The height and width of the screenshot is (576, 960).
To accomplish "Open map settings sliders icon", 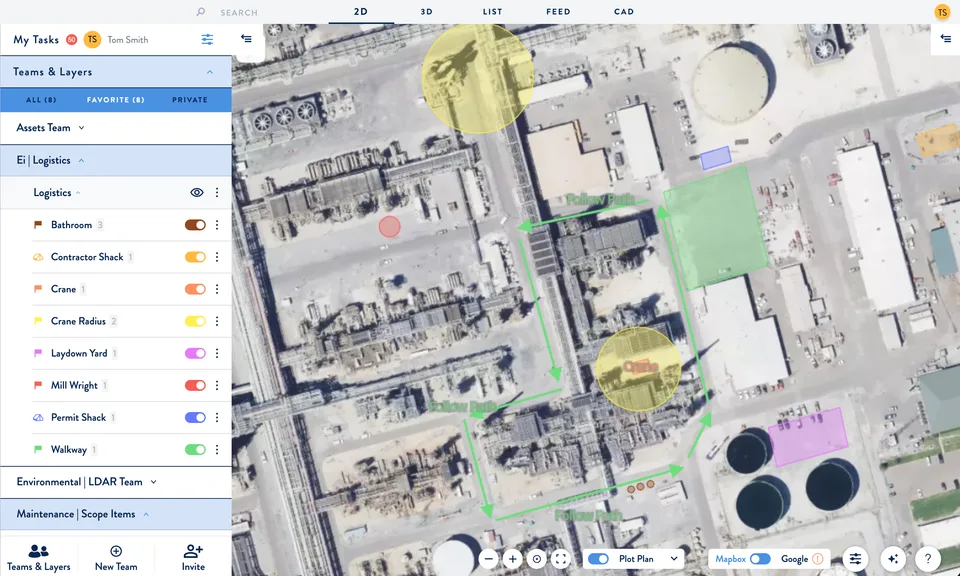I will click(855, 559).
